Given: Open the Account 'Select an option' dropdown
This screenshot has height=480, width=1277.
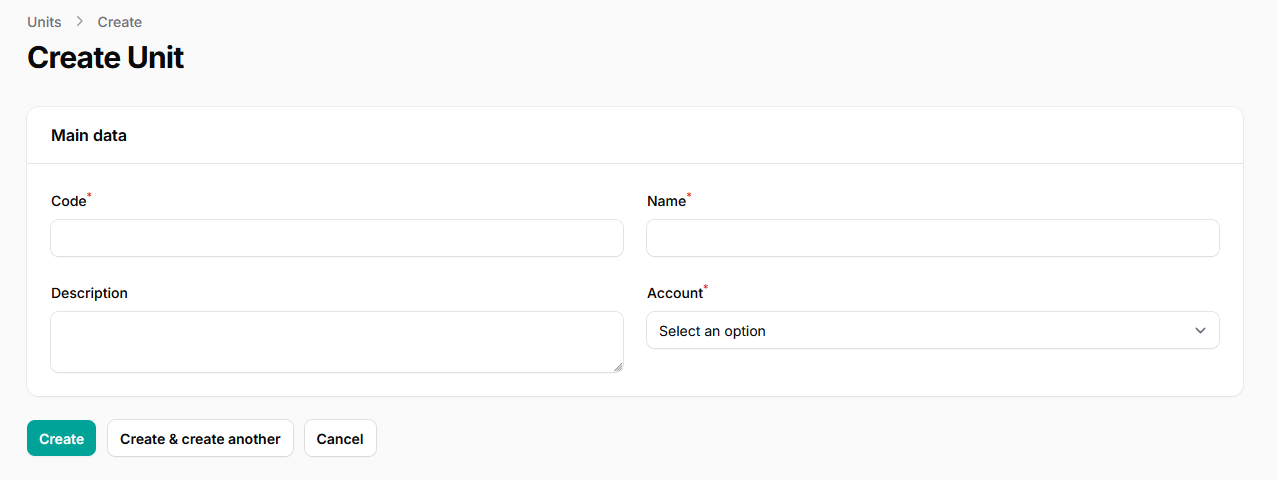Looking at the screenshot, I should [920, 331].
